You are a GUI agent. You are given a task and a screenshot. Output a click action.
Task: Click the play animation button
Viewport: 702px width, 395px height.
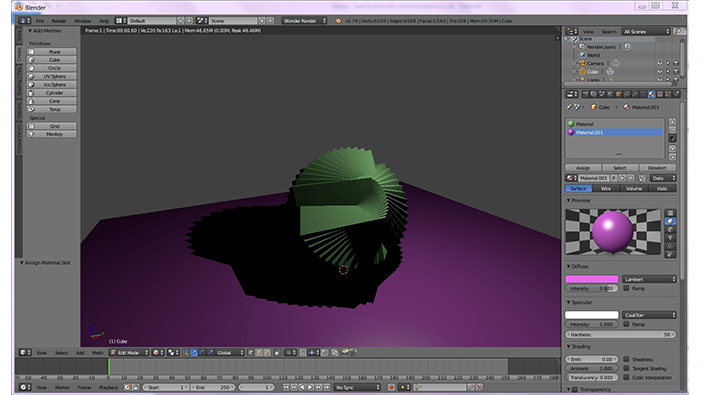tap(310, 387)
